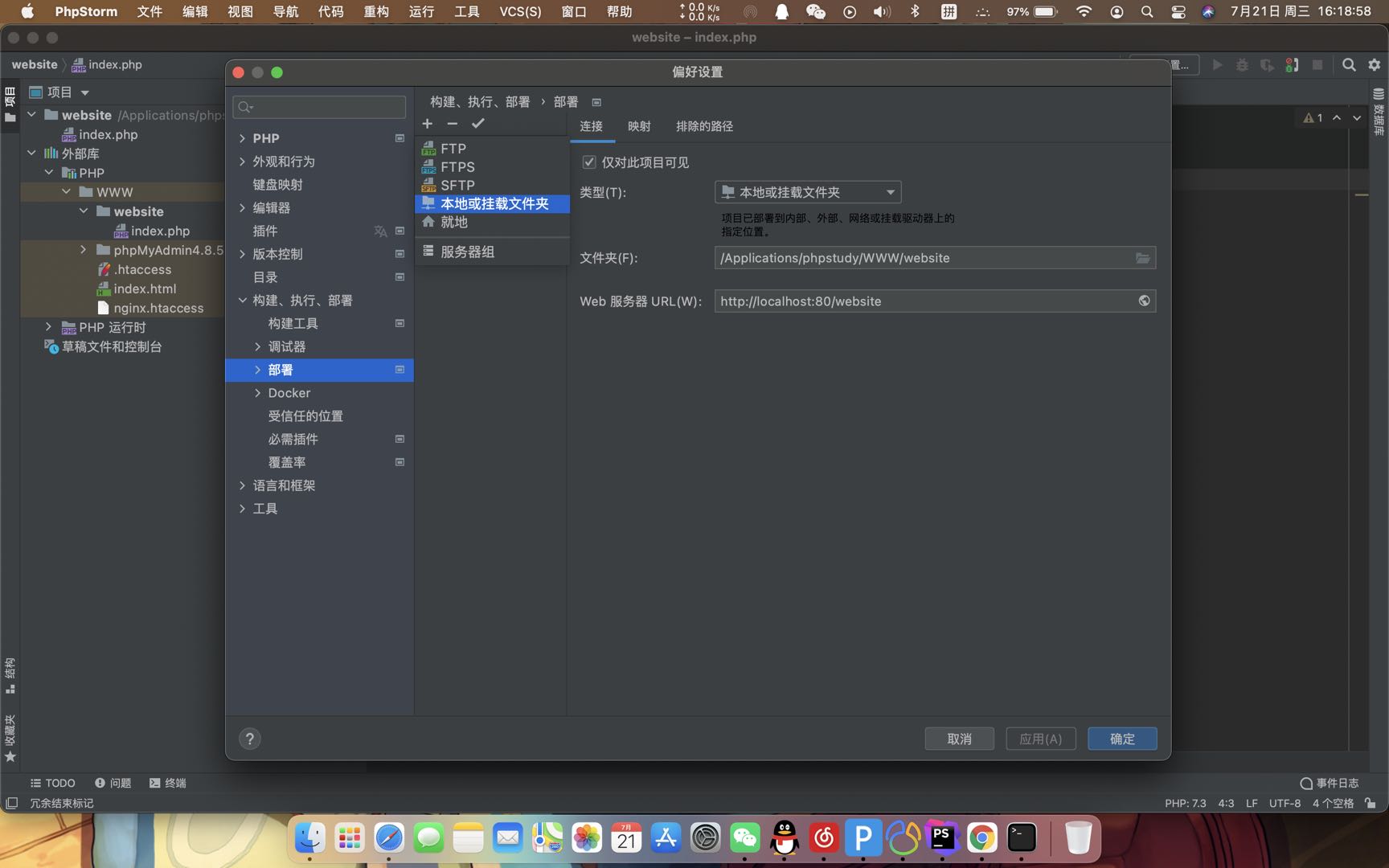The image size is (1389, 868).
Task: Collapse 构建、执行、部署 category
Action: 242,301
